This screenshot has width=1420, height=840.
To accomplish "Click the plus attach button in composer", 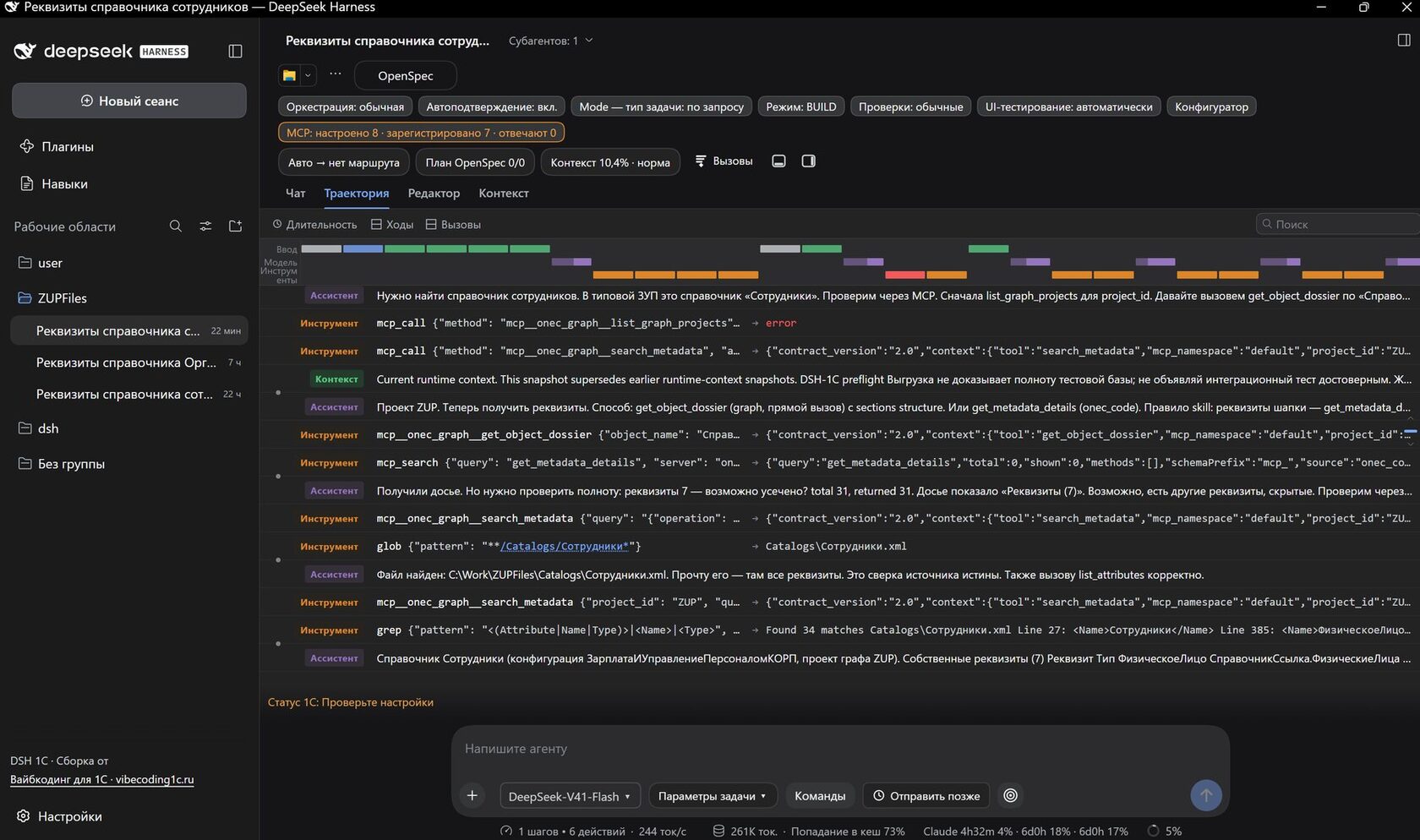I will (472, 795).
